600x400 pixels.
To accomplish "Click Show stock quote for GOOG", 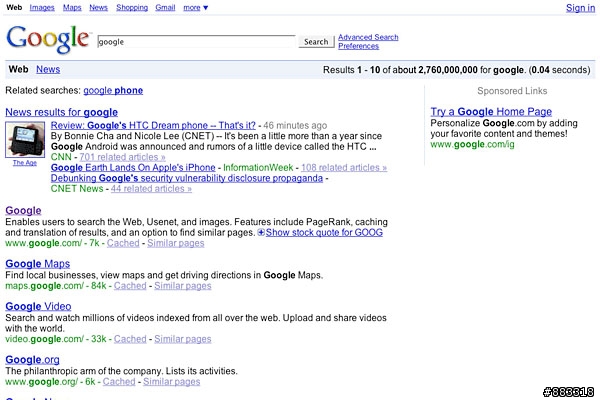I will click(x=324, y=232).
